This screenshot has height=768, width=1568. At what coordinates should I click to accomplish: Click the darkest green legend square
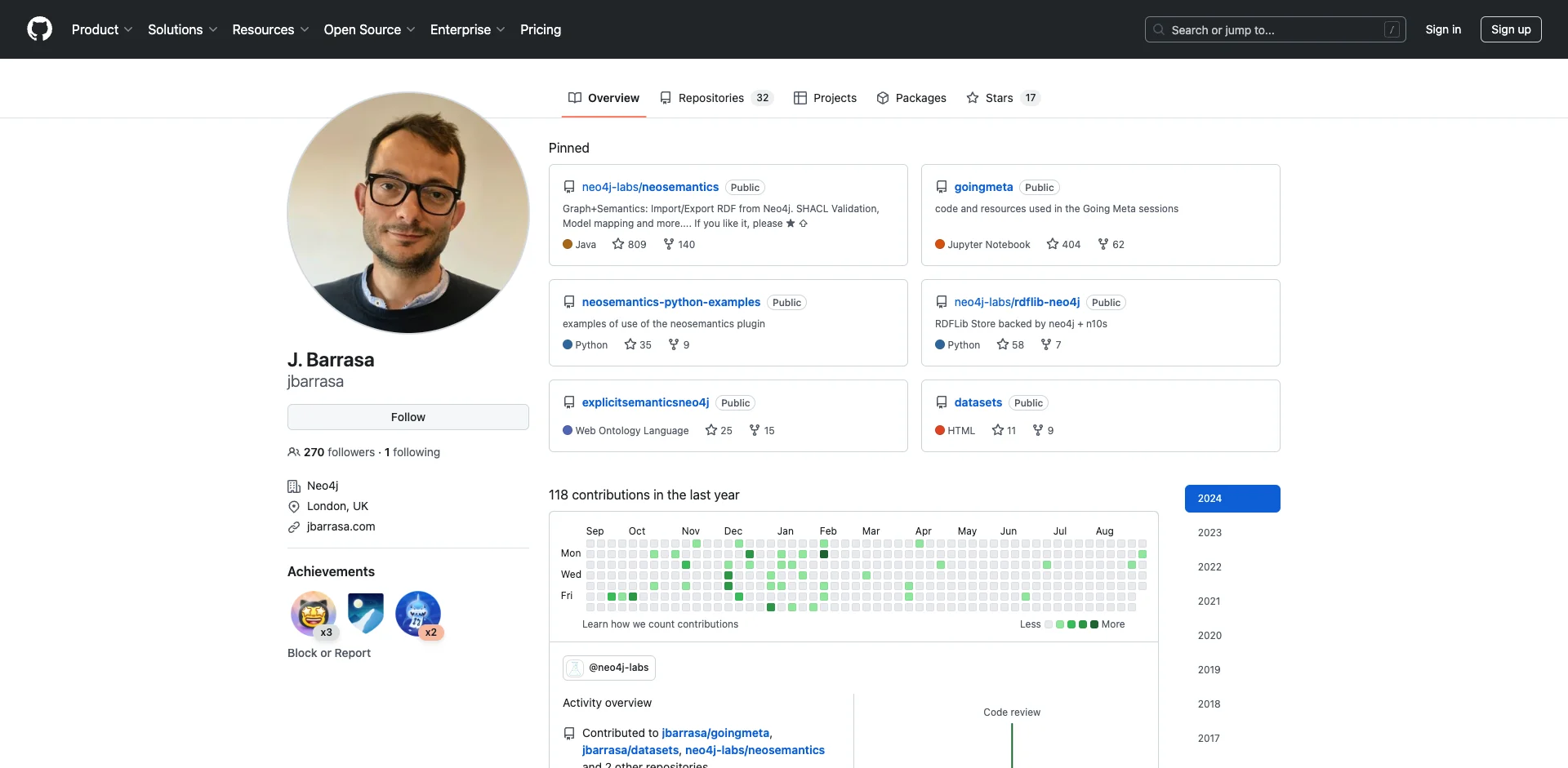point(1094,624)
